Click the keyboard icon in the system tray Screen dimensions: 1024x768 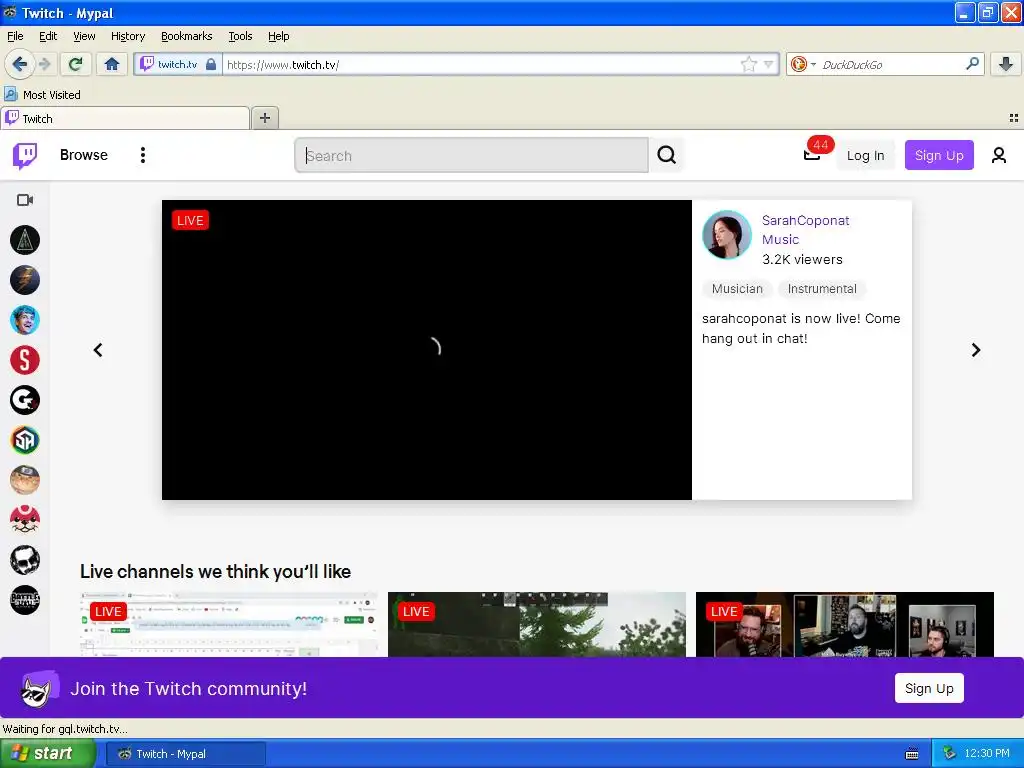click(912, 754)
